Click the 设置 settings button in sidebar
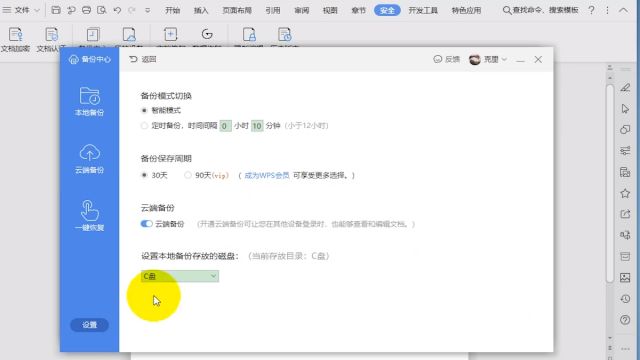 click(x=89, y=325)
